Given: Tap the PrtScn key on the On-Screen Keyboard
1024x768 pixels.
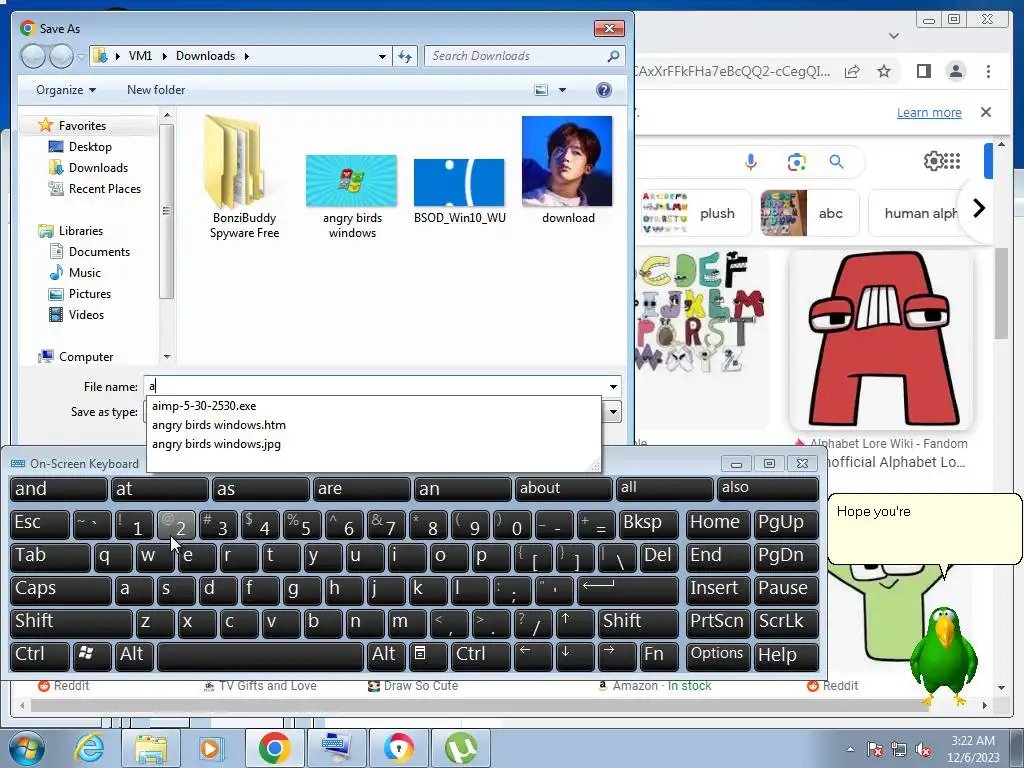Looking at the screenshot, I should [718, 622].
